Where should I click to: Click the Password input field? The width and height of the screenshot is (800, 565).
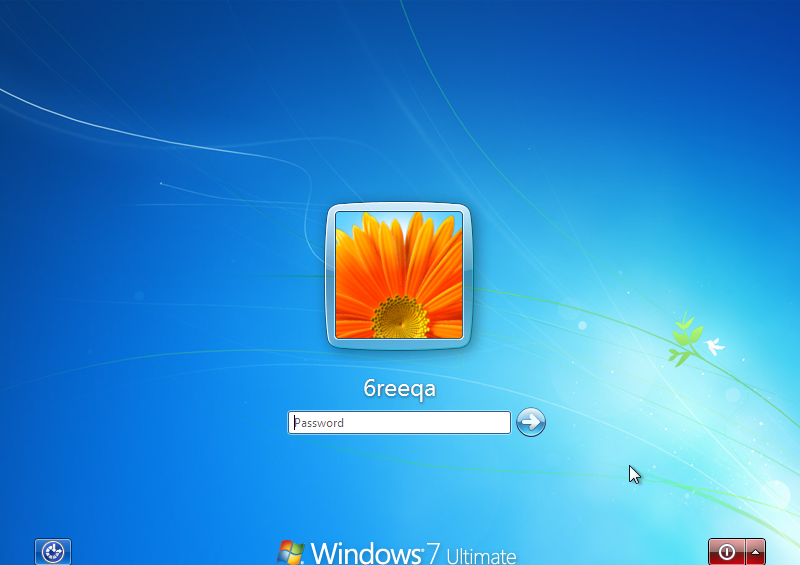pos(399,423)
